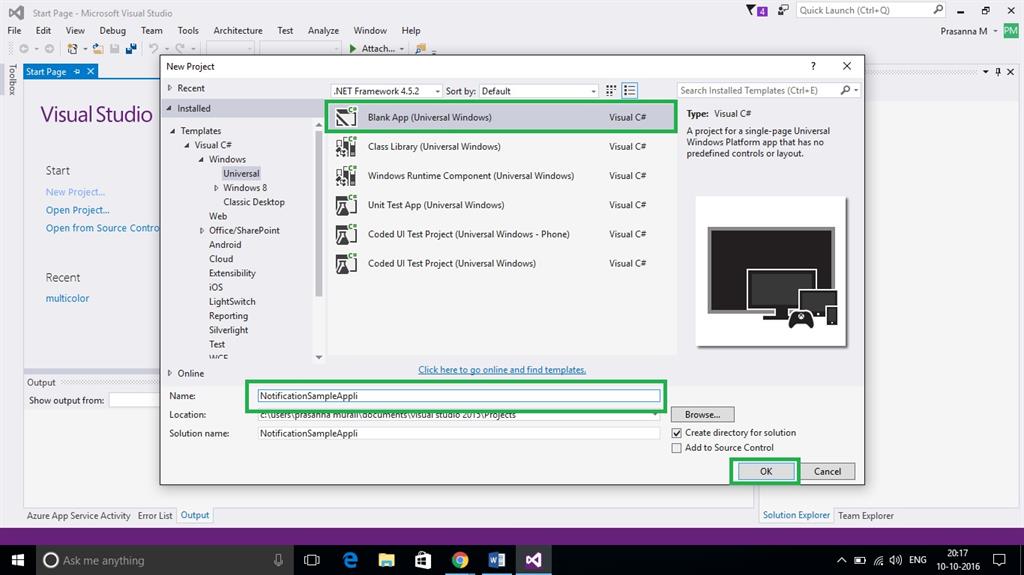1024x575 pixels.
Task: Select Universal in templates tree
Action: coord(241,173)
